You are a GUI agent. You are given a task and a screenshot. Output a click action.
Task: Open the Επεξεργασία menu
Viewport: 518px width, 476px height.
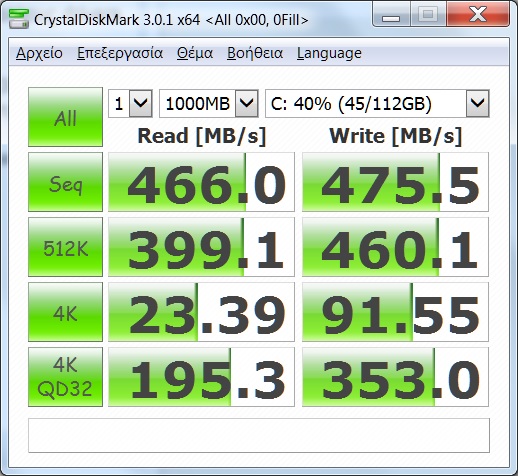(x=120, y=53)
